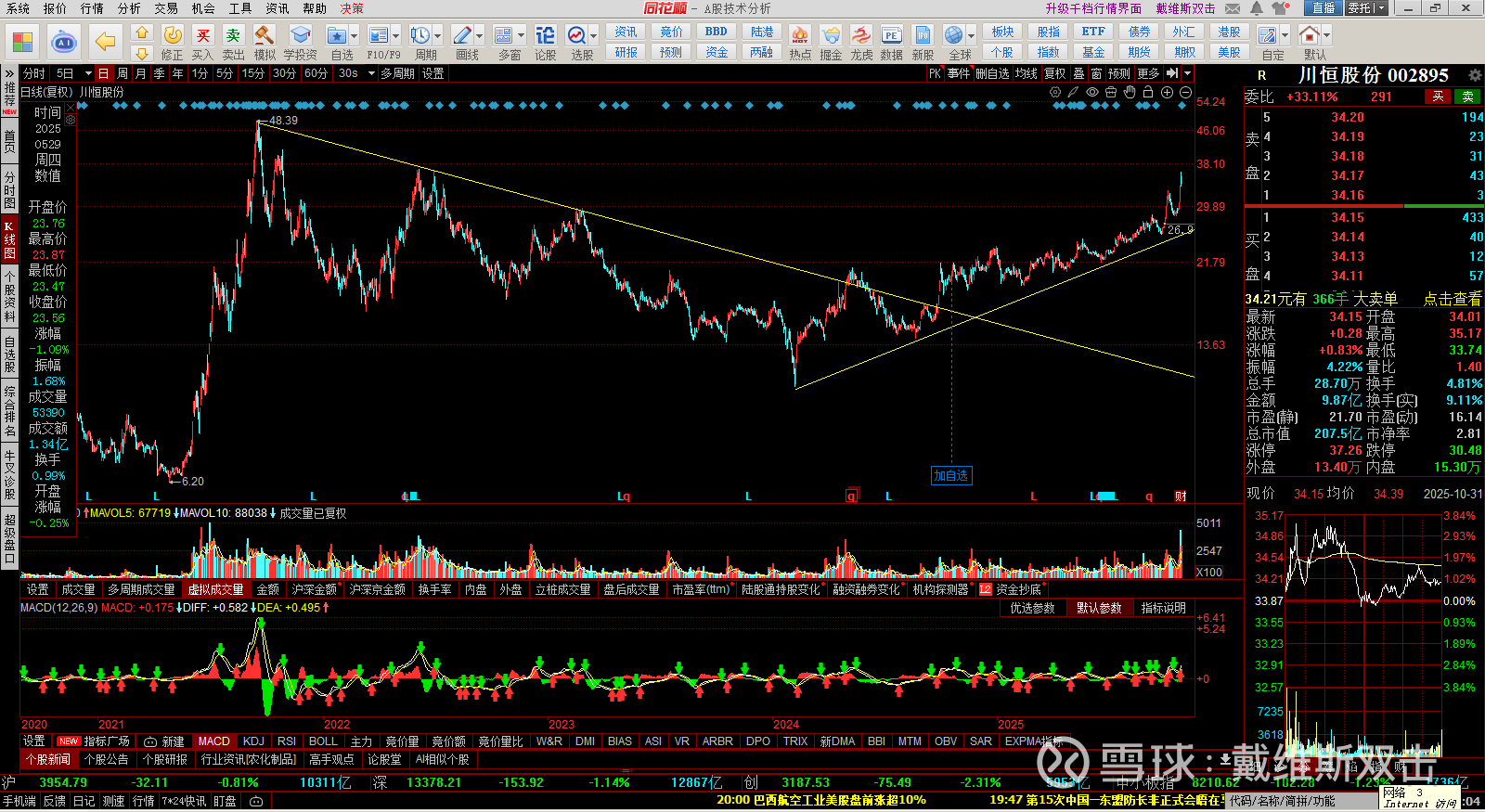Open the 数据 PE data icon
The width and height of the screenshot is (1485, 812).
coord(892,43)
